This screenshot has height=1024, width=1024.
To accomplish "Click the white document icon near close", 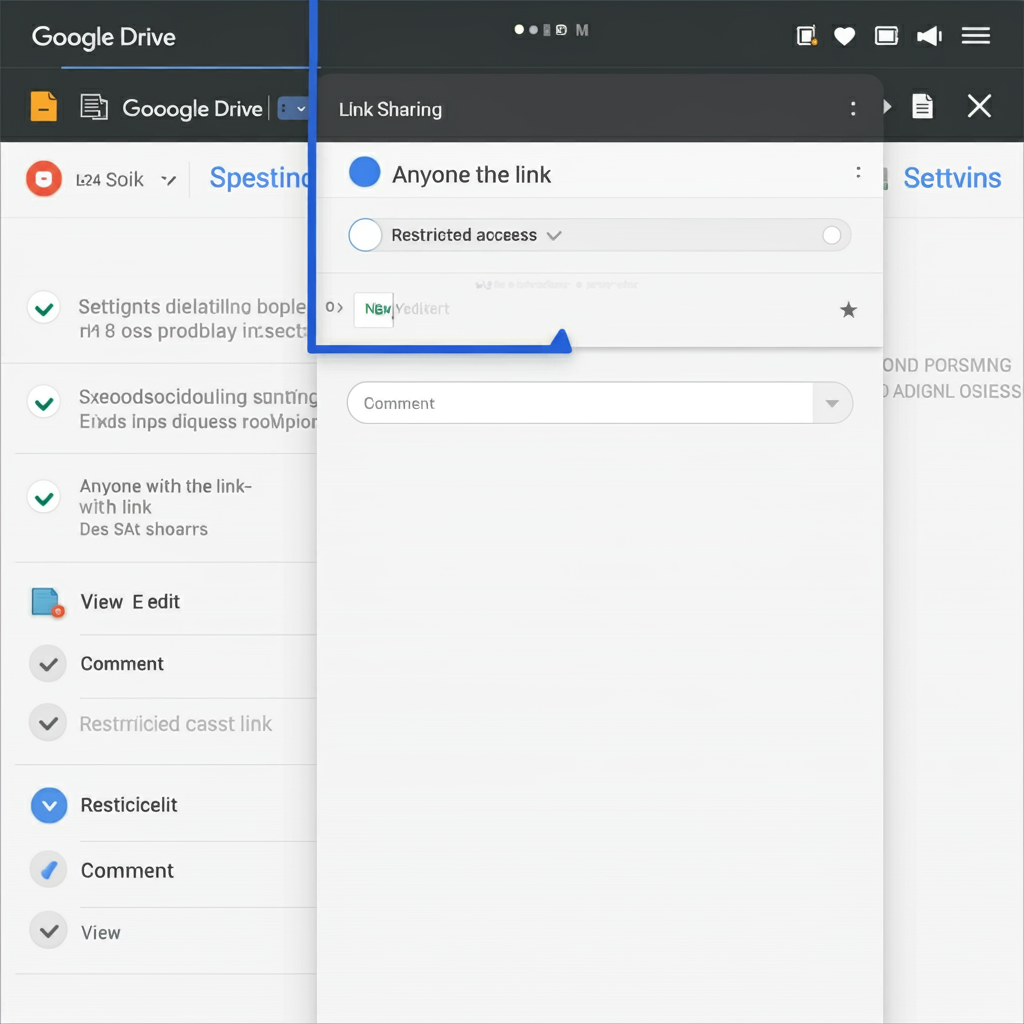I will (x=922, y=106).
